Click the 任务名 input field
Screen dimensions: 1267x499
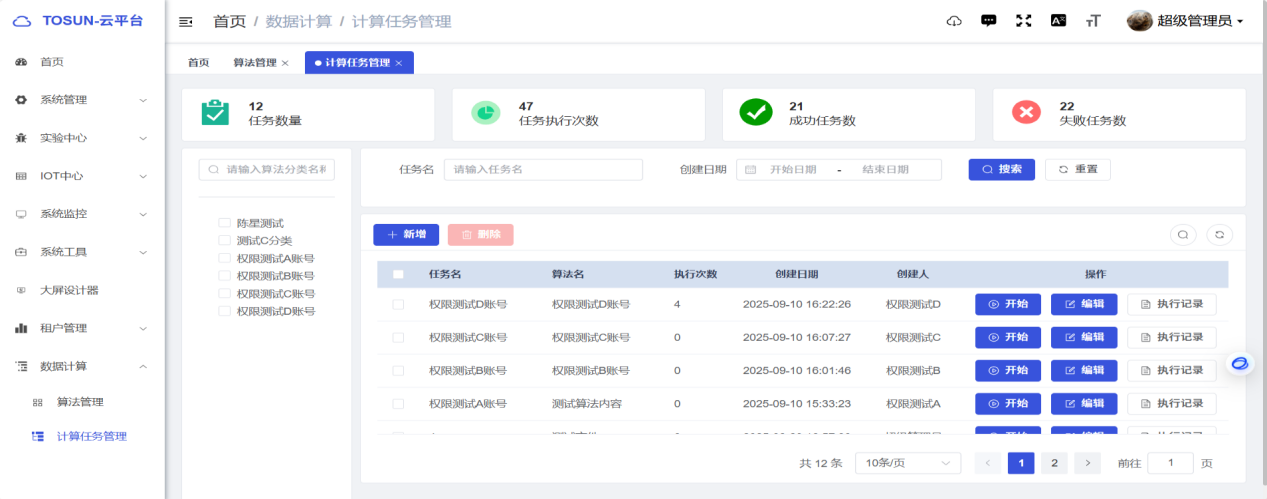pos(543,169)
